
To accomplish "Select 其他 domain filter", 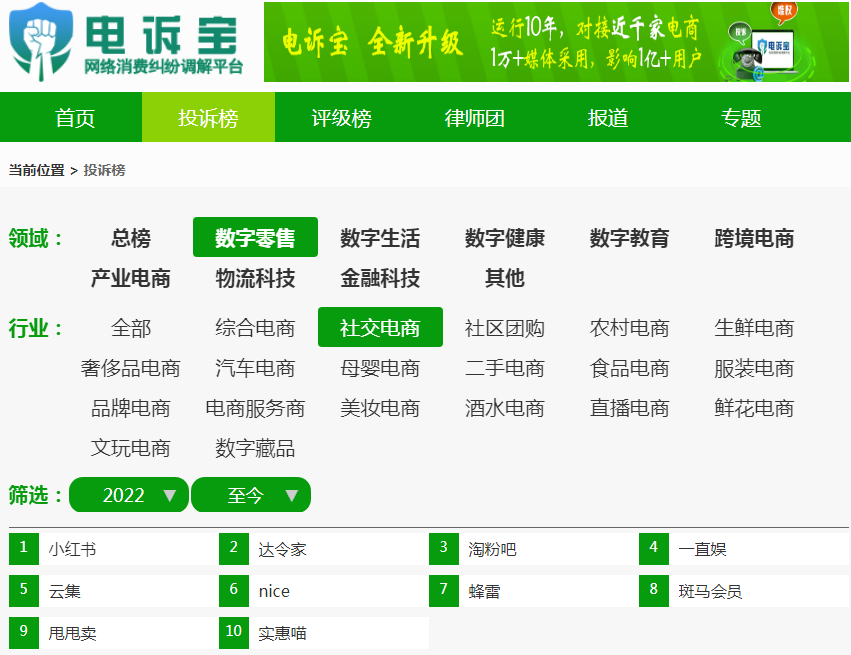I will (x=505, y=278).
